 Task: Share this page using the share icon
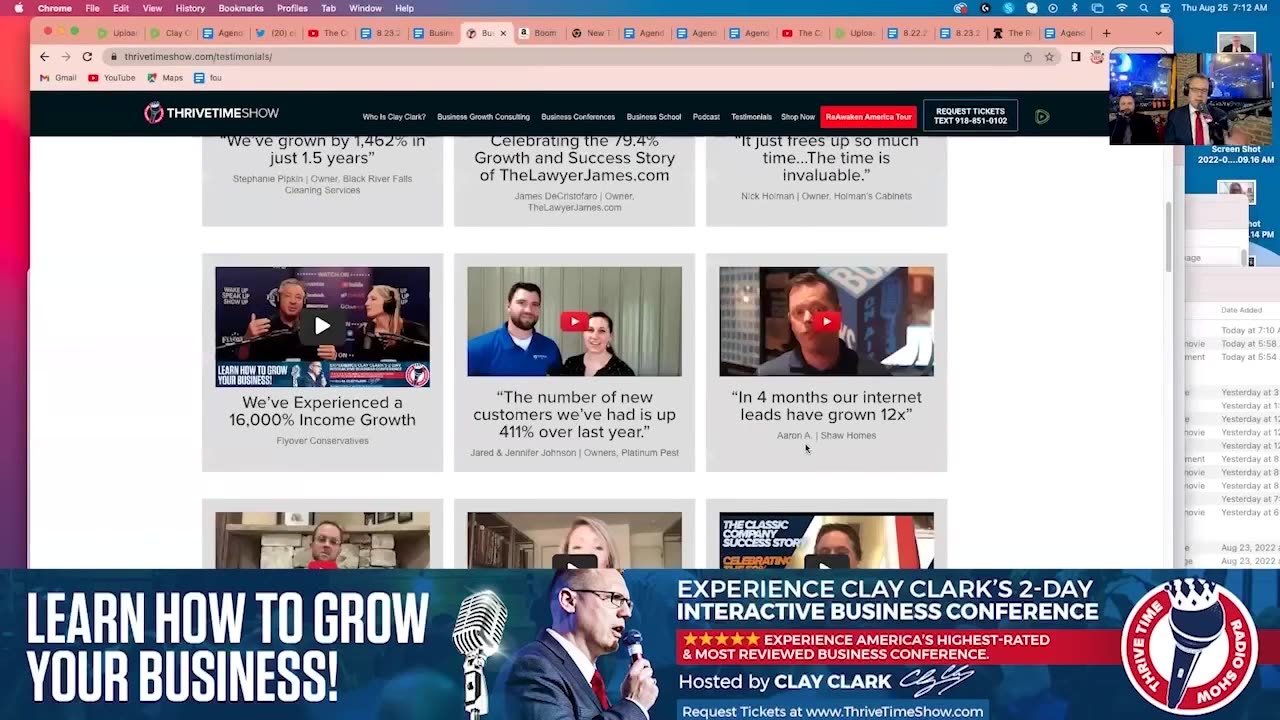point(1027,57)
